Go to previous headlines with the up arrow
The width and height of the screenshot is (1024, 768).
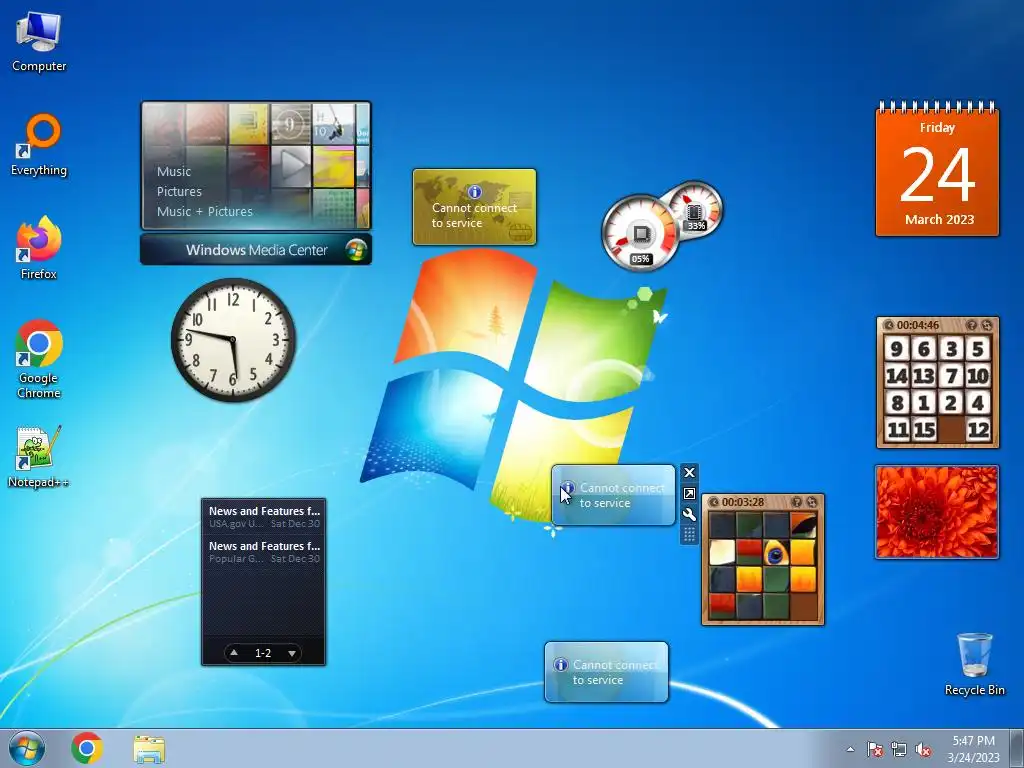[234, 652]
